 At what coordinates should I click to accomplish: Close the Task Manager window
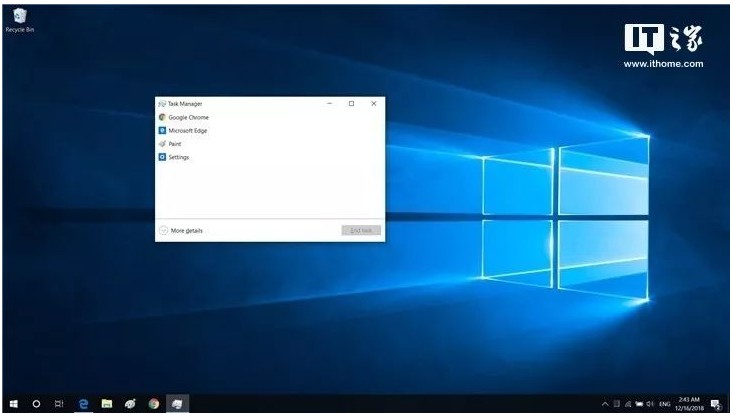374,103
